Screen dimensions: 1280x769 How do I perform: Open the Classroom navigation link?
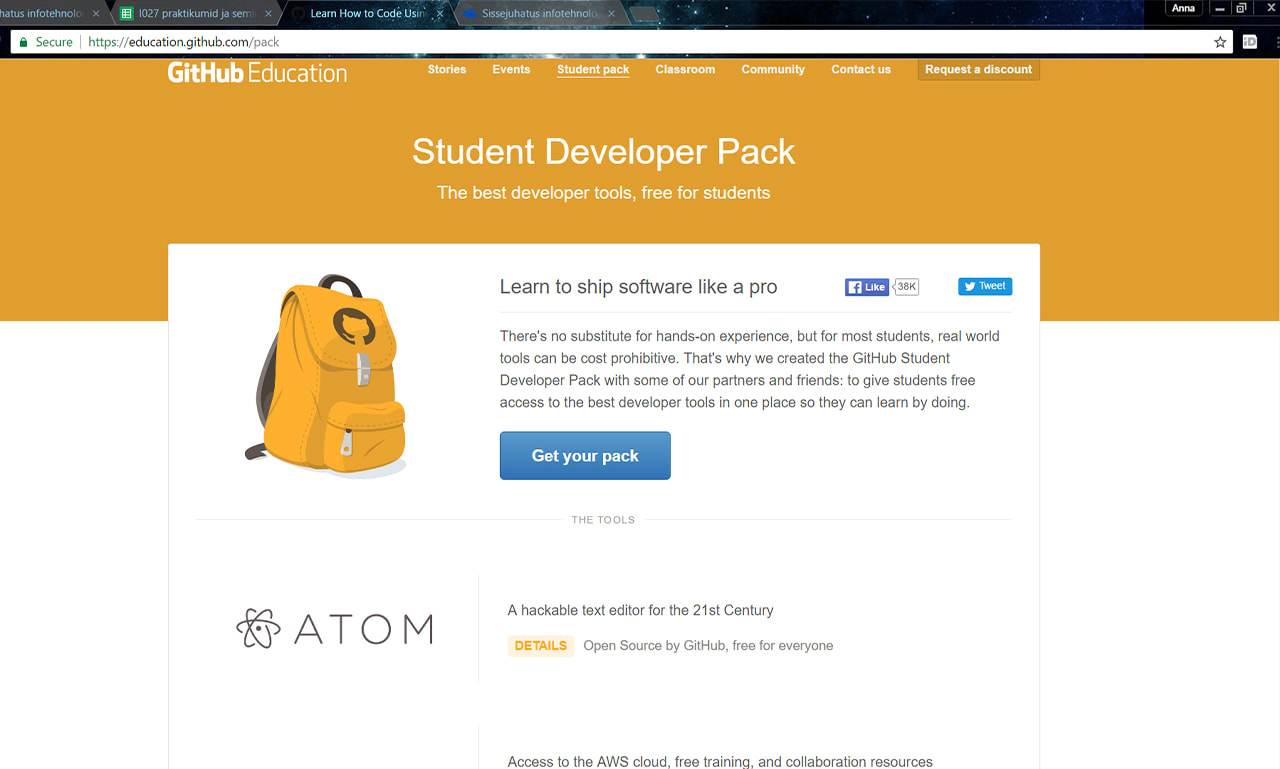point(685,69)
